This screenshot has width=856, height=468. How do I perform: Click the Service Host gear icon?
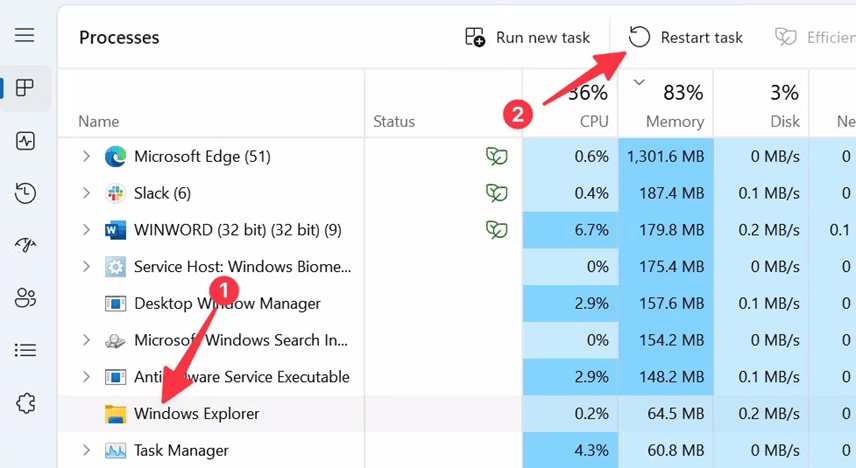[x=115, y=266]
